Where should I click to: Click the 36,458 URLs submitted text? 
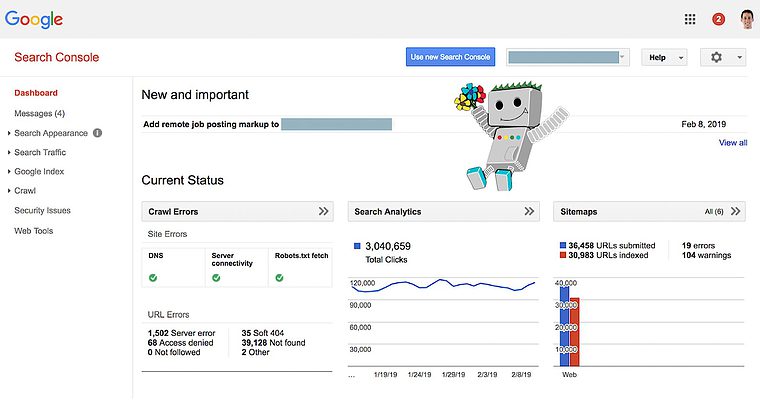click(x=612, y=245)
